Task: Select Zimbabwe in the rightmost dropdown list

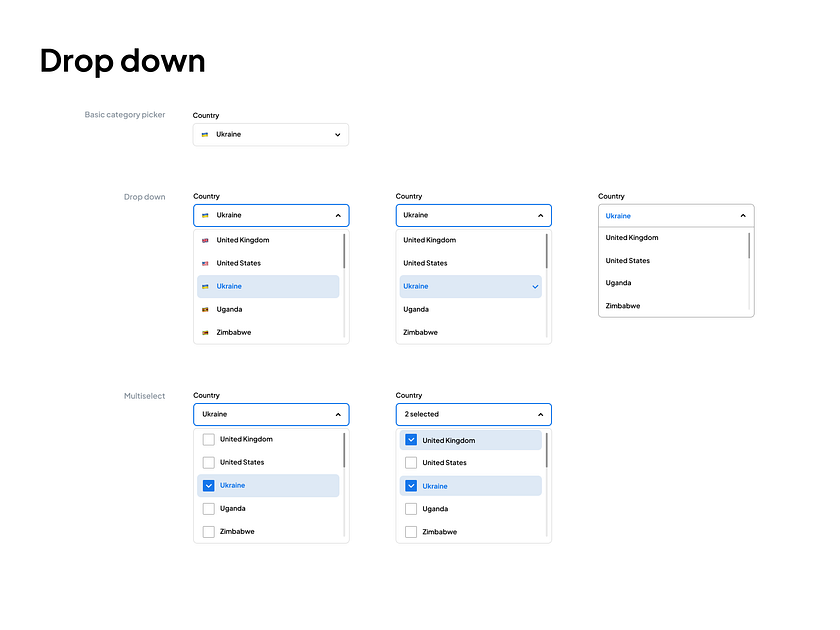Action: 624,306
